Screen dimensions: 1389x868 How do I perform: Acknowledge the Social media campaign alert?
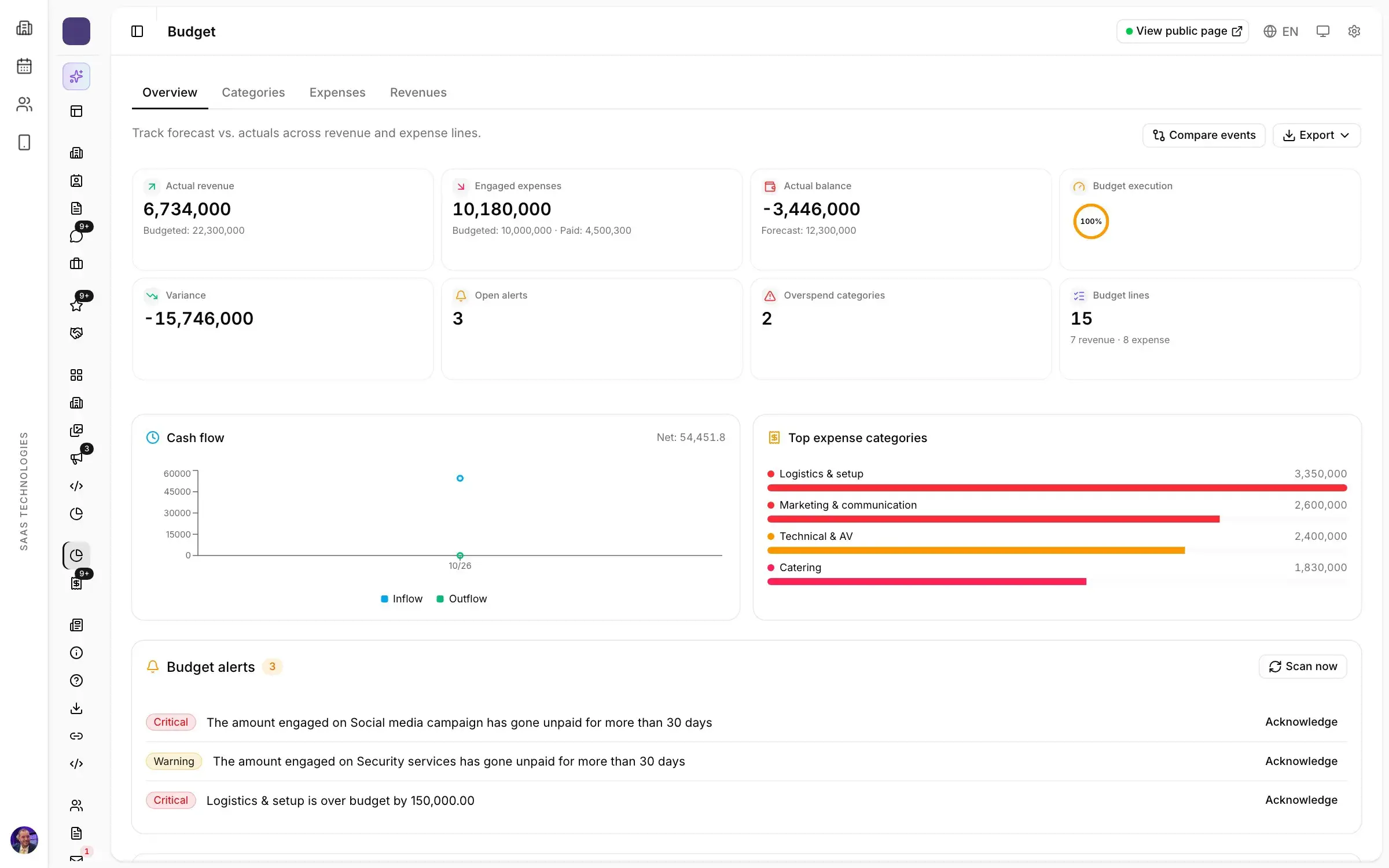1301,722
